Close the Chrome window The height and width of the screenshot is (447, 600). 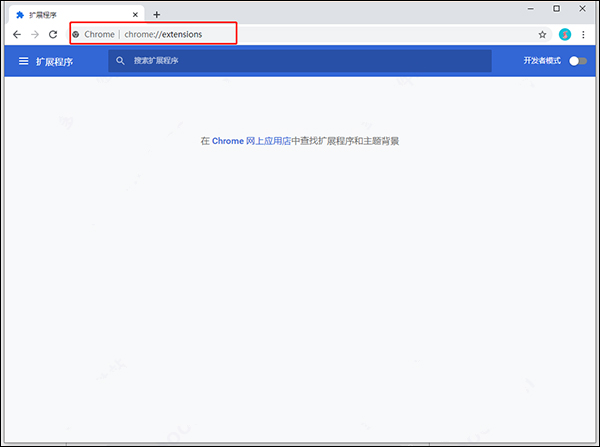tap(582, 8)
